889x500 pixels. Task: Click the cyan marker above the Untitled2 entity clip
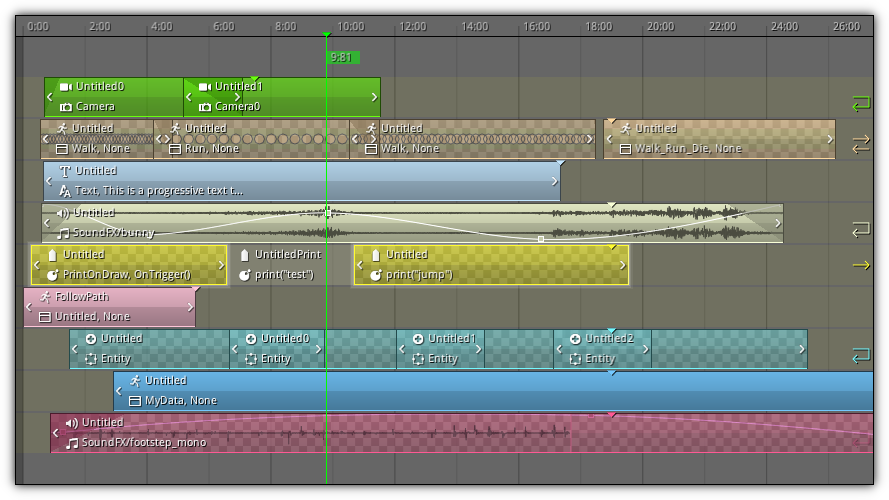point(611,330)
